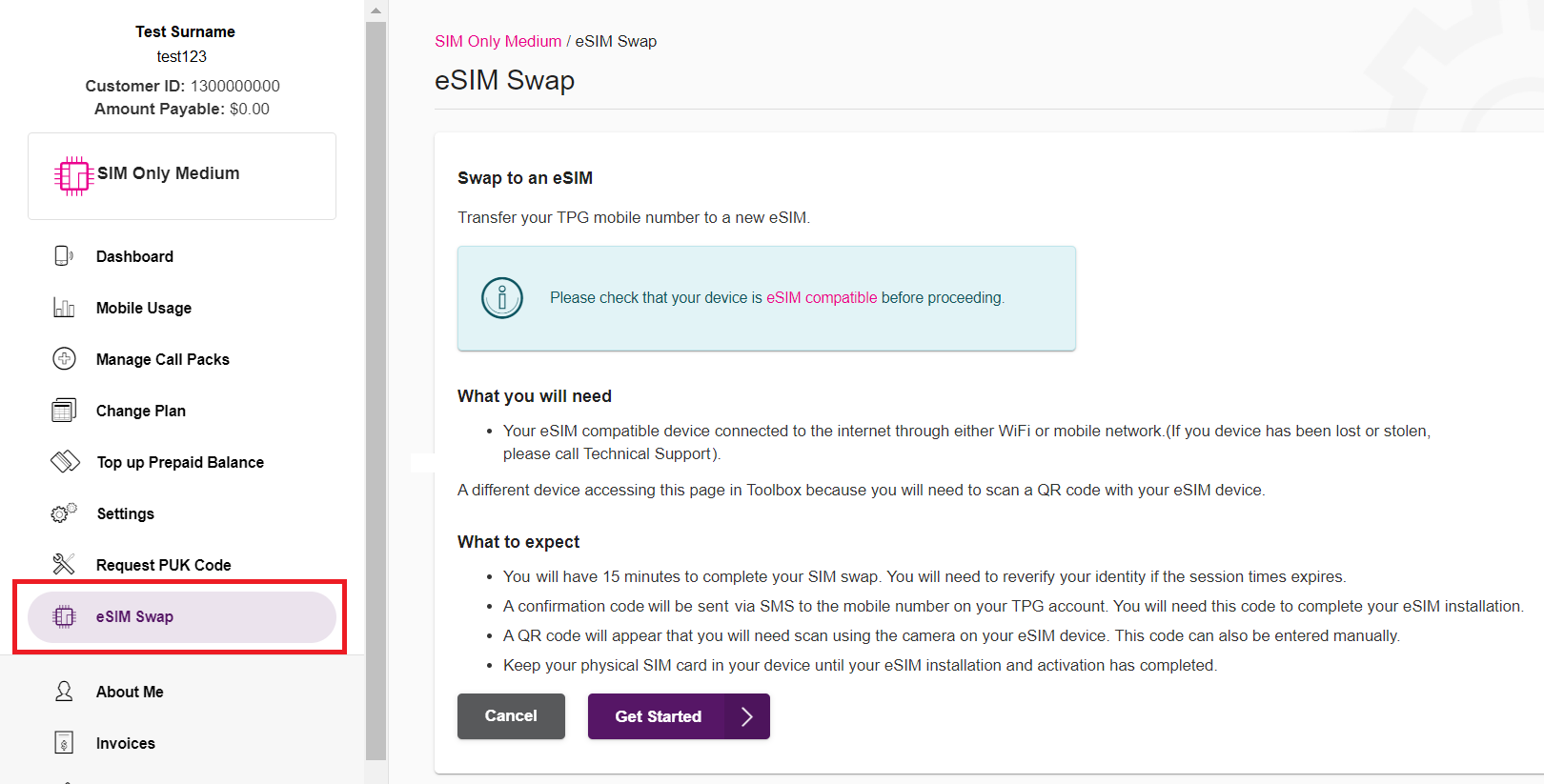Click the vertical scrollbar on the sidebar

click(375, 381)
